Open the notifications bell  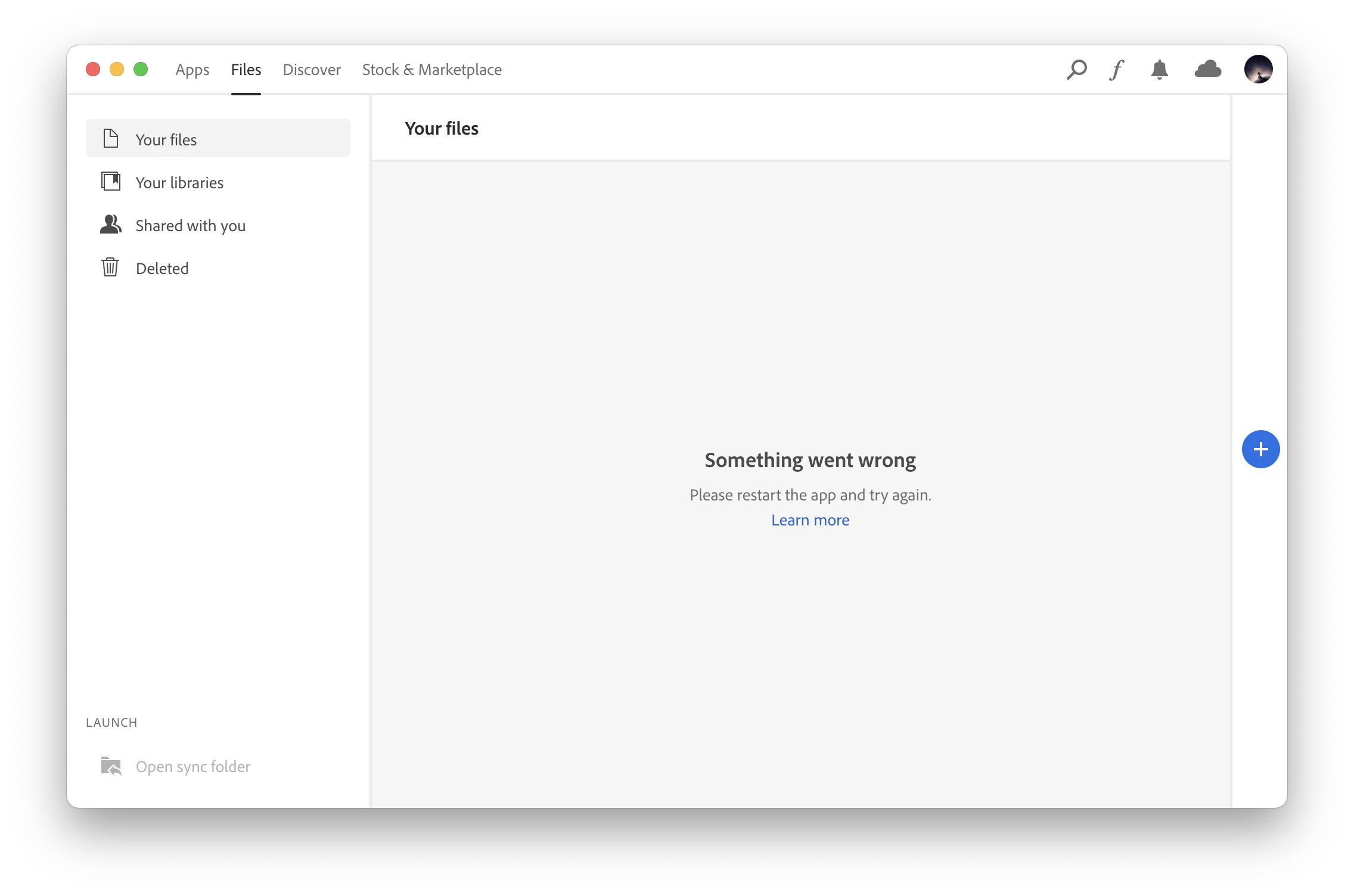coord(1159,70)
